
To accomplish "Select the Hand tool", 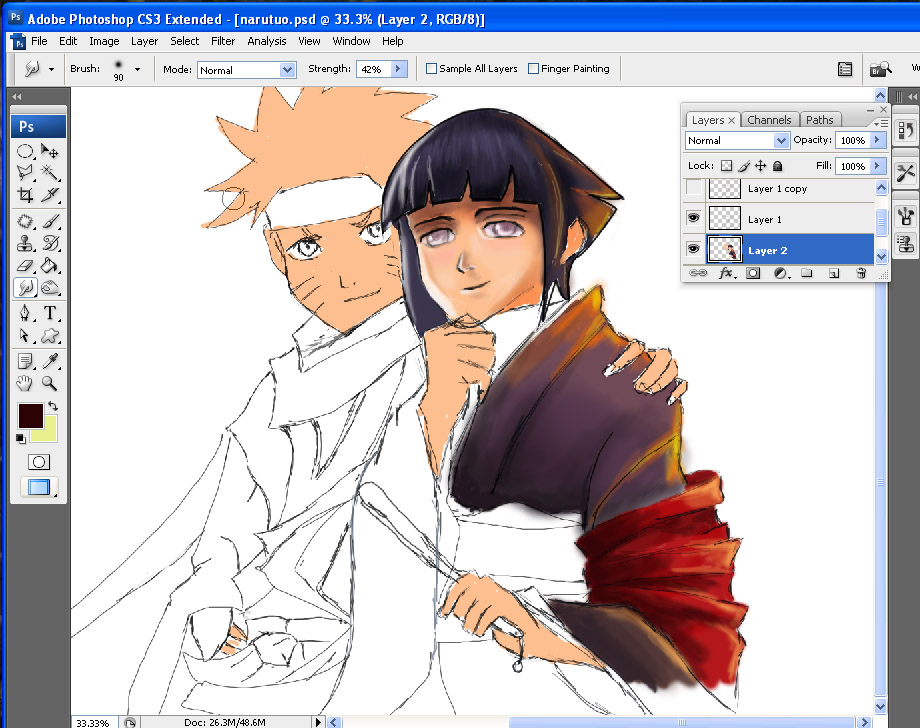I will [x=25, y=384].
